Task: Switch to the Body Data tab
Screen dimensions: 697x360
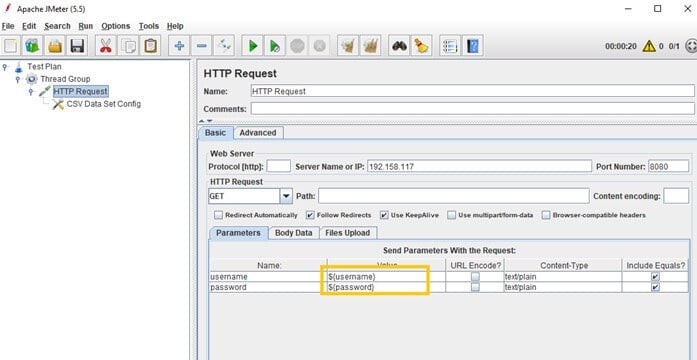Action: (293, 233)
